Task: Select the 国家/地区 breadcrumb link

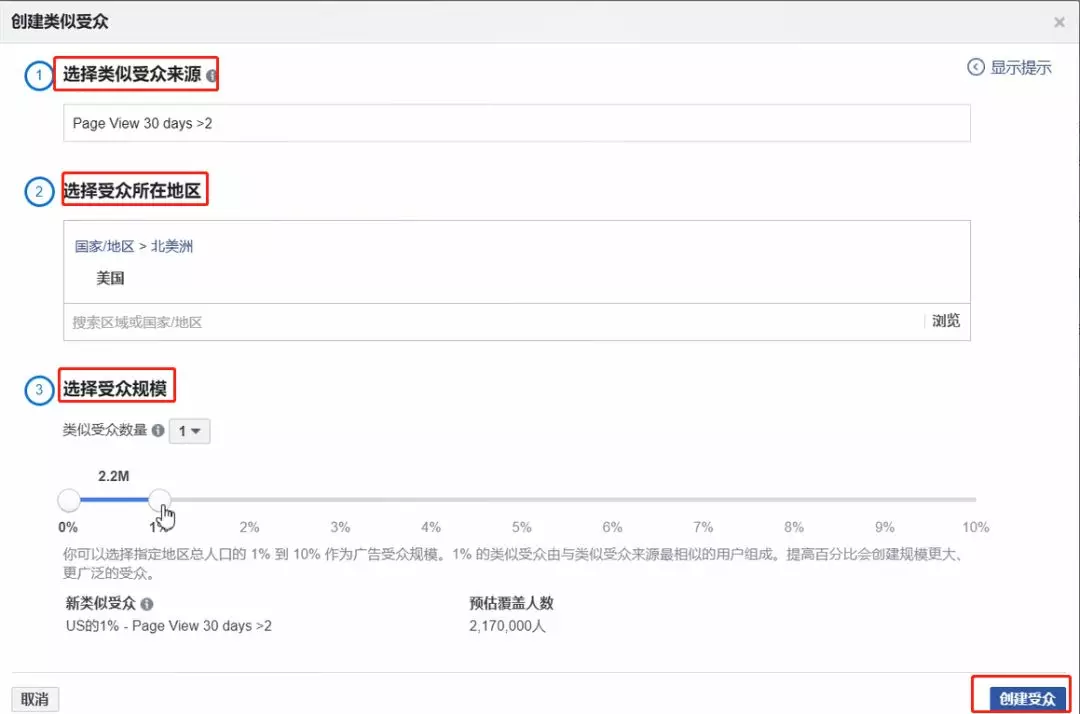Action: point(106,246)
